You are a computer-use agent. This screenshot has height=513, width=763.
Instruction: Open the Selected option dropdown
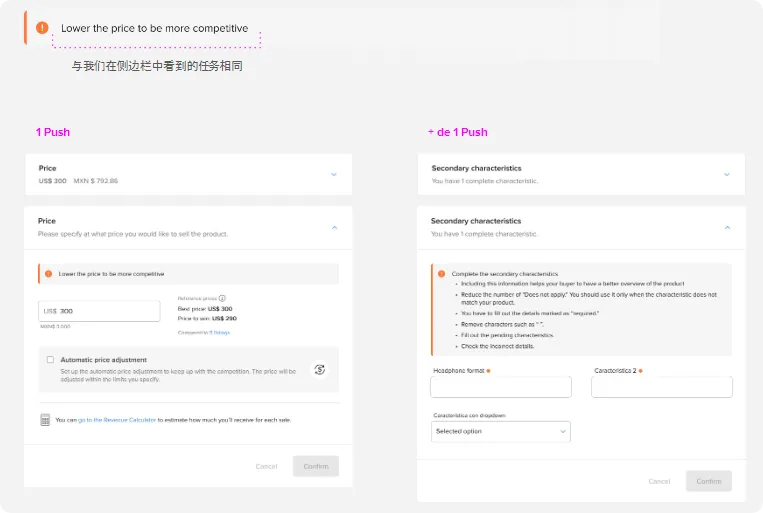pyautogui.click(x=500, y=431)
